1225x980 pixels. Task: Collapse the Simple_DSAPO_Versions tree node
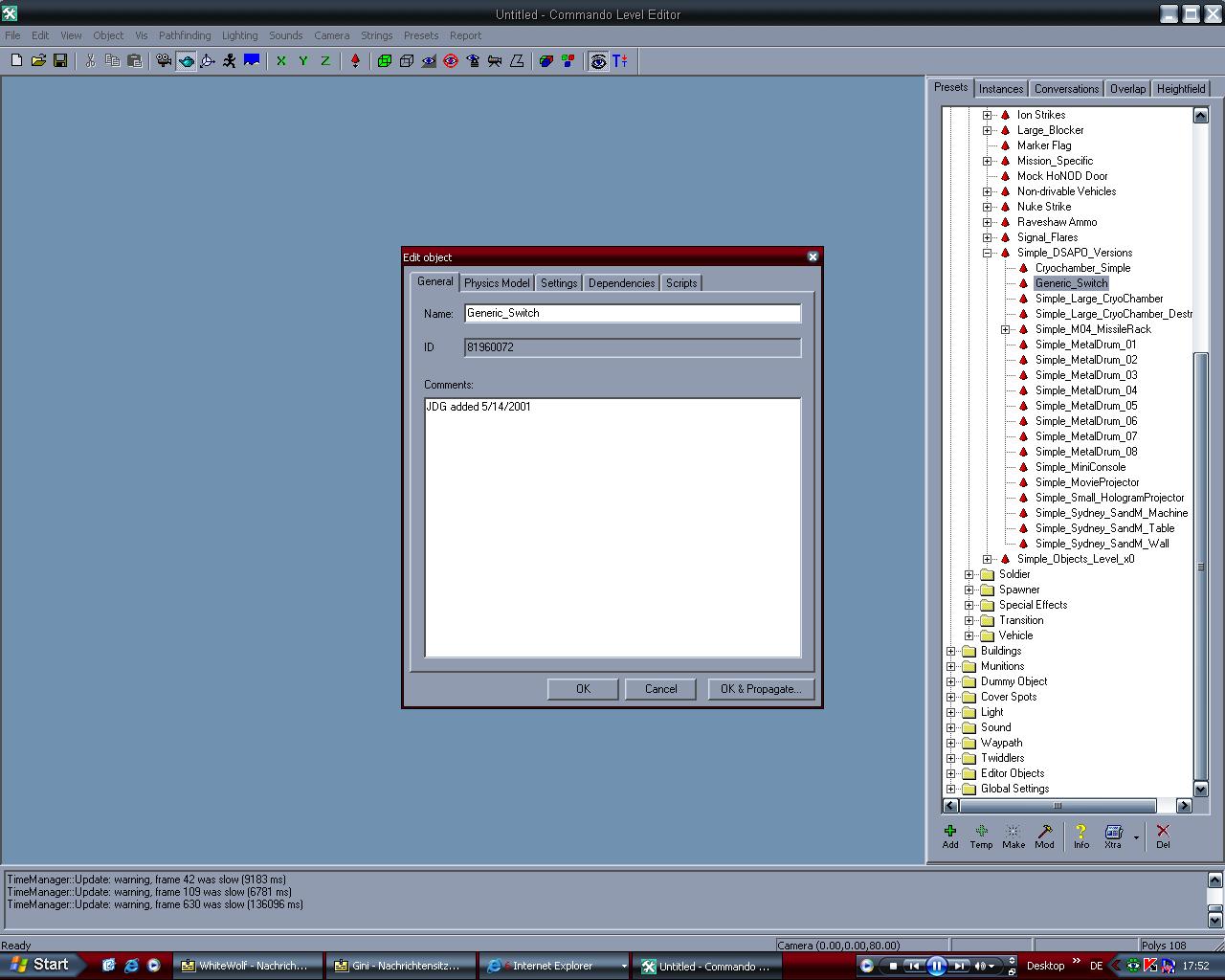click(x=988, y=253)
